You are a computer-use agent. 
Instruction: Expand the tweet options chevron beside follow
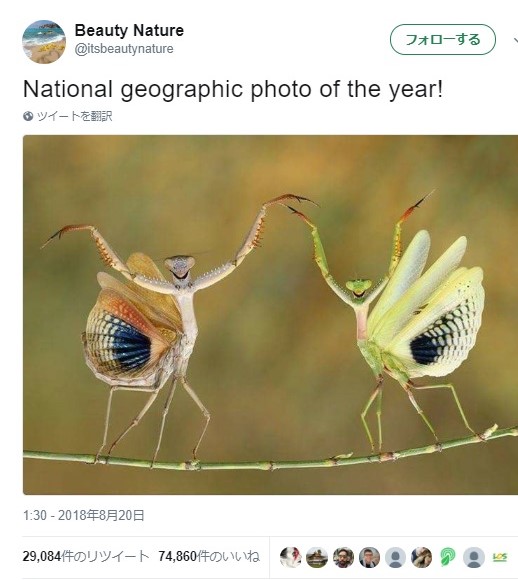515,40
